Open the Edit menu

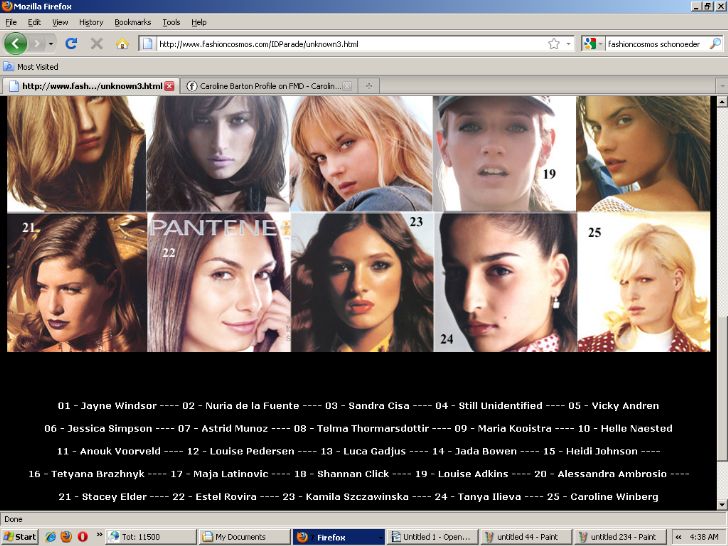34,22
